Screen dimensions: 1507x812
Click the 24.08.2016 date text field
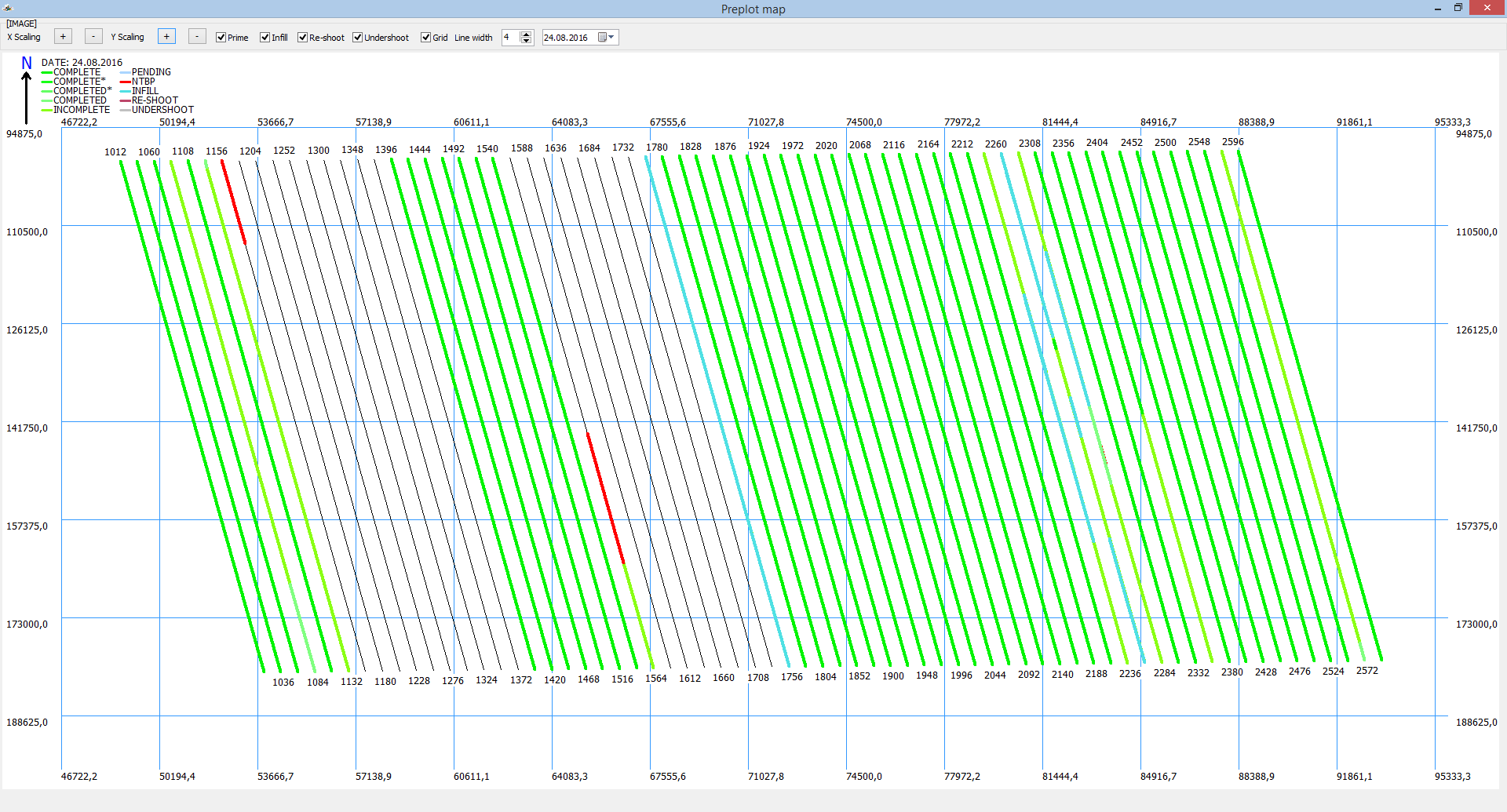pos(567,38)
